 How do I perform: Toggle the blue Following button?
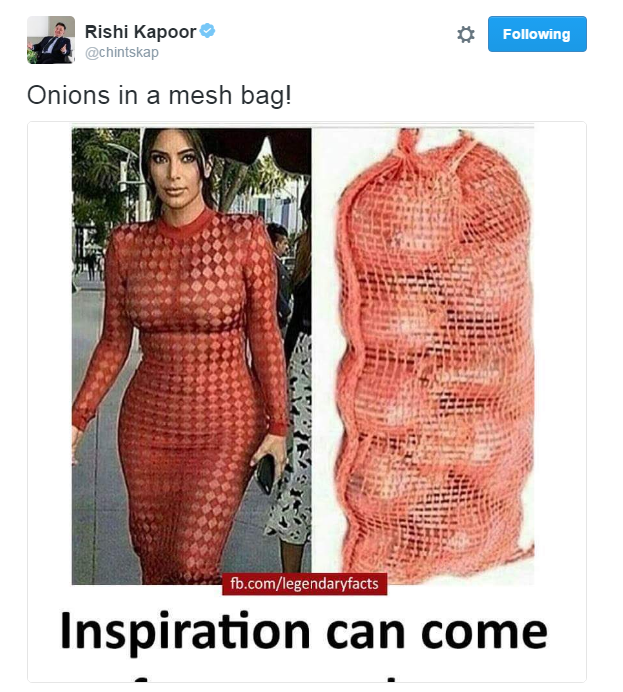coord(537,34)
